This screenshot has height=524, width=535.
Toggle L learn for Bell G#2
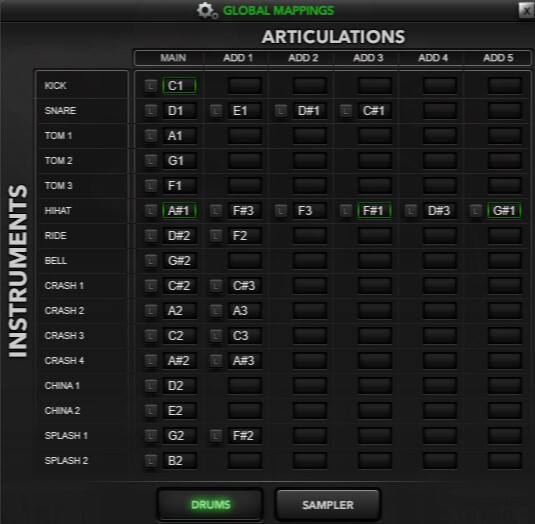point(151,261)
